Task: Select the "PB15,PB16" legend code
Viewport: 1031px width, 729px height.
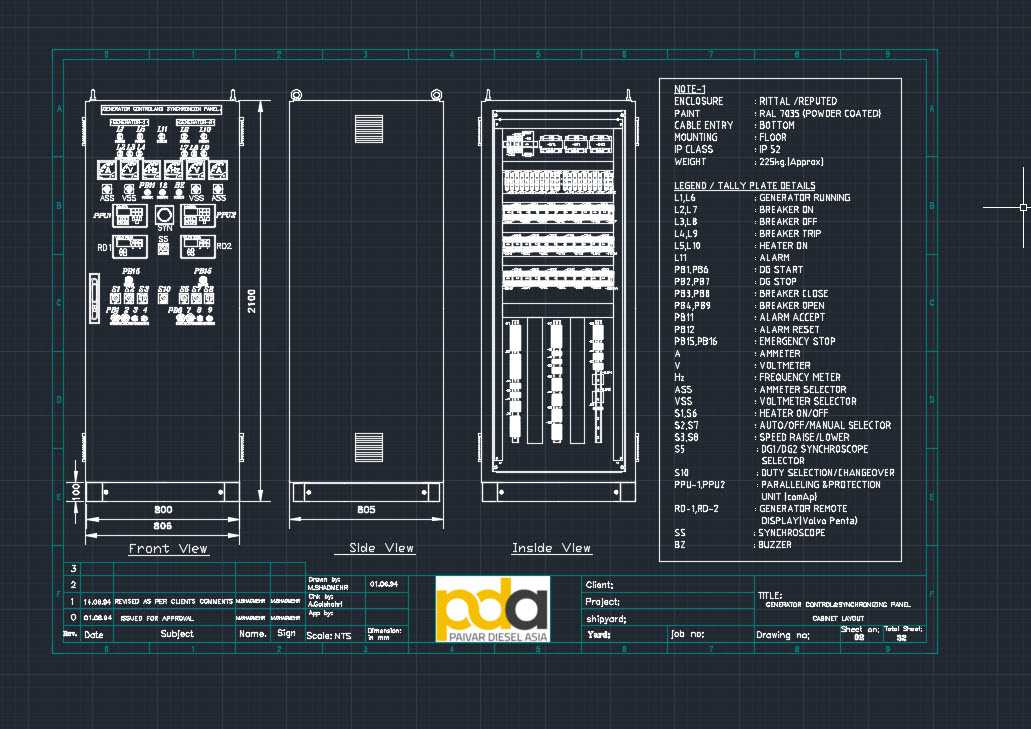Action: pos(696,341)
